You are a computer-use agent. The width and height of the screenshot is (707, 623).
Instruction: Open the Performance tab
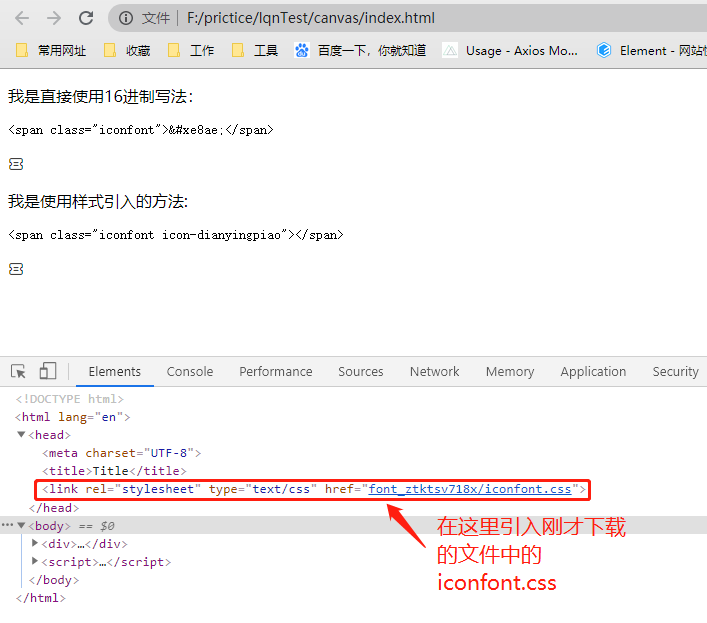click(x=275, y=371)
